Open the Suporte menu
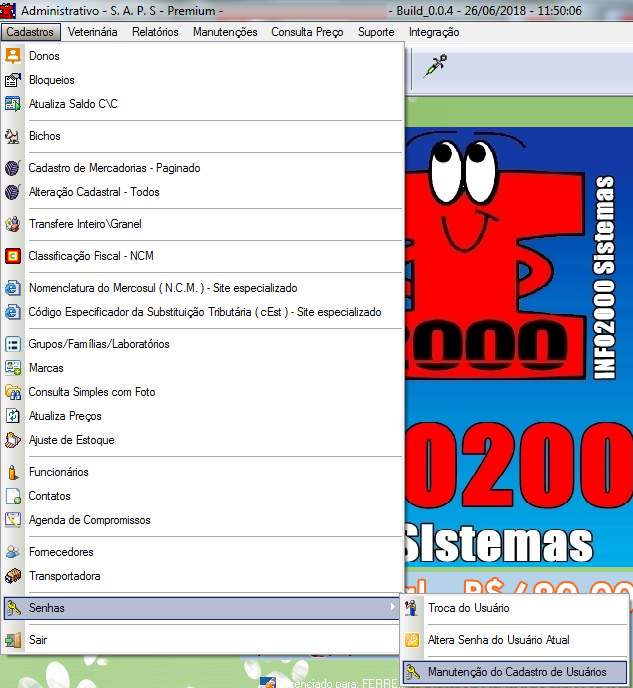The width and height of the screenshot is (633, 688). [376, 32]
